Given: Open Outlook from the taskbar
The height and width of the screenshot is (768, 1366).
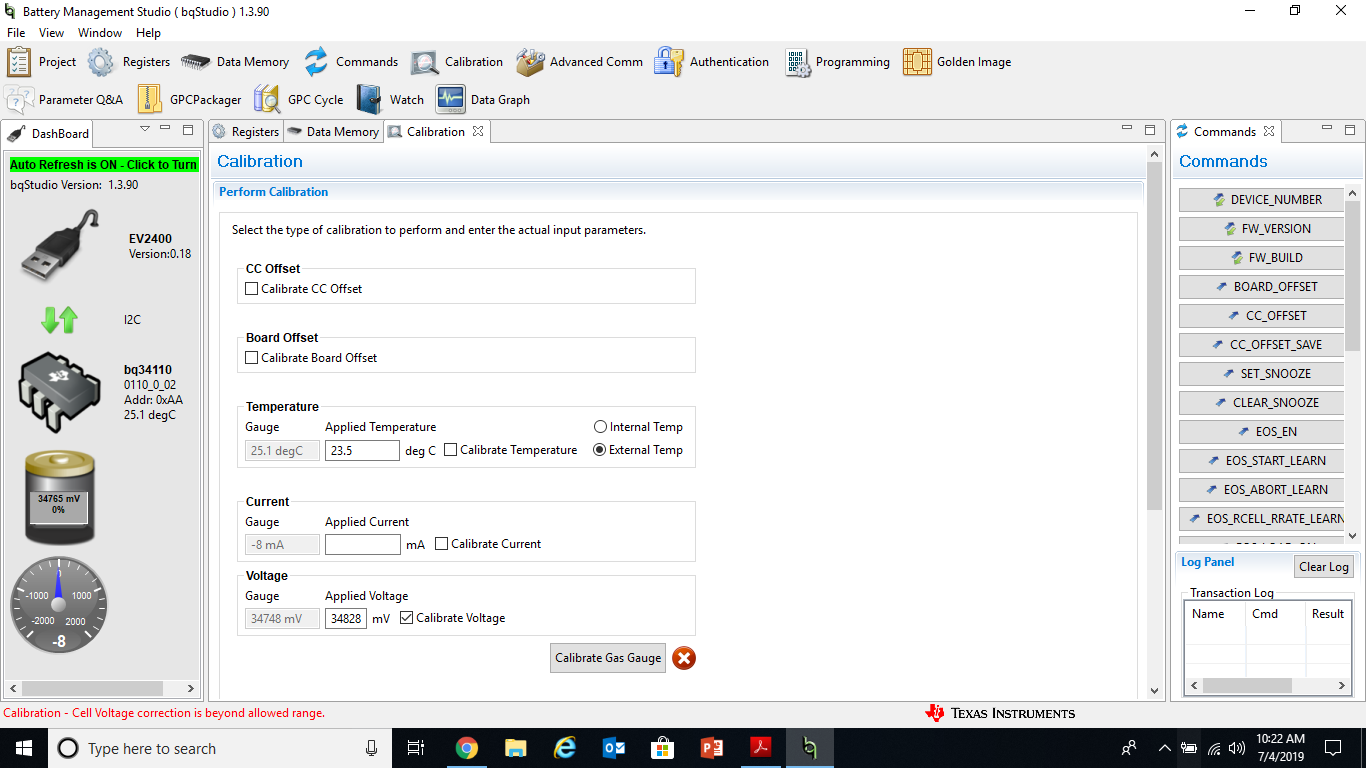Looking at the screenshot, I should pos(614,748).
